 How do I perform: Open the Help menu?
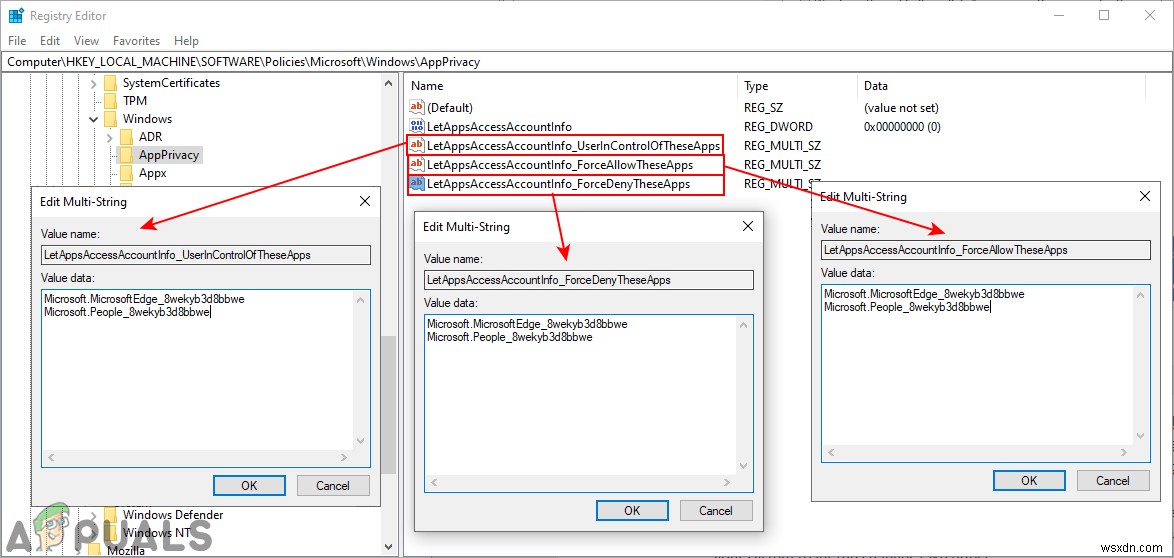coord(186,41)
